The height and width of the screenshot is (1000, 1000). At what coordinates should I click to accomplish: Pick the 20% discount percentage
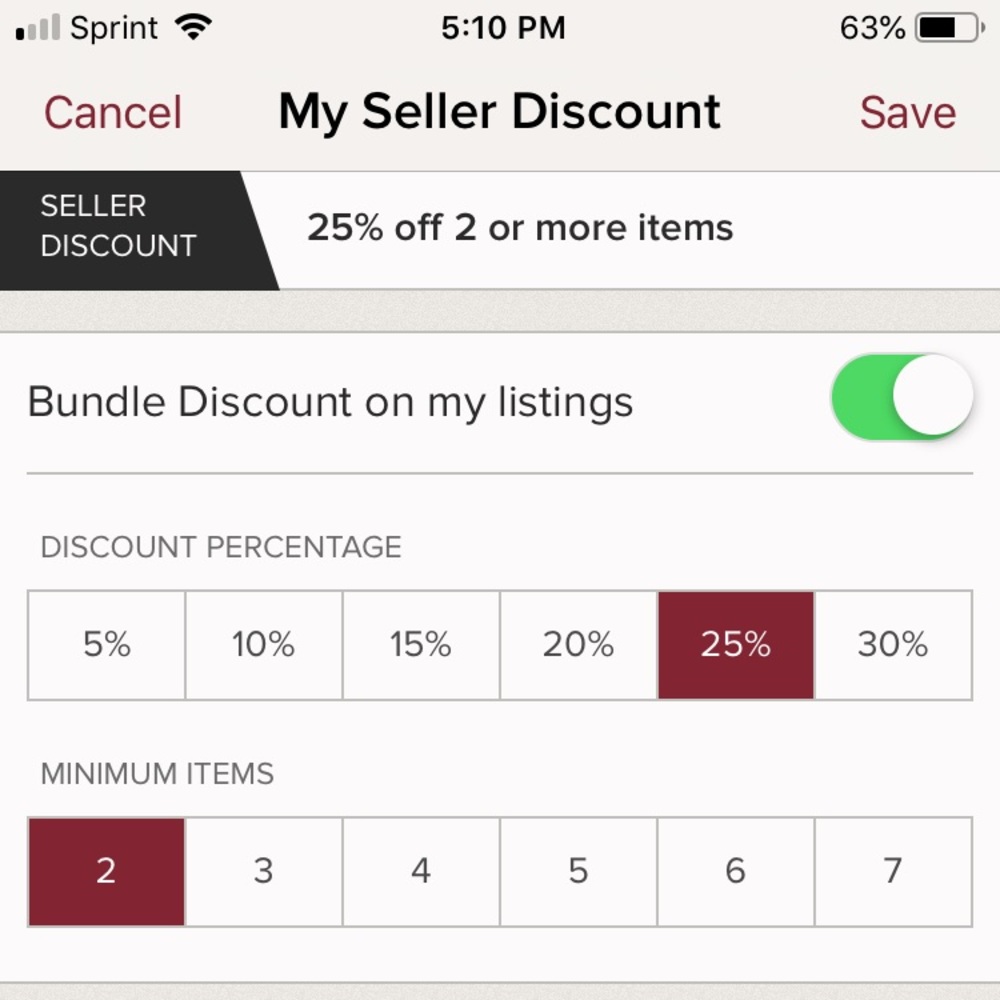[578, 645]
